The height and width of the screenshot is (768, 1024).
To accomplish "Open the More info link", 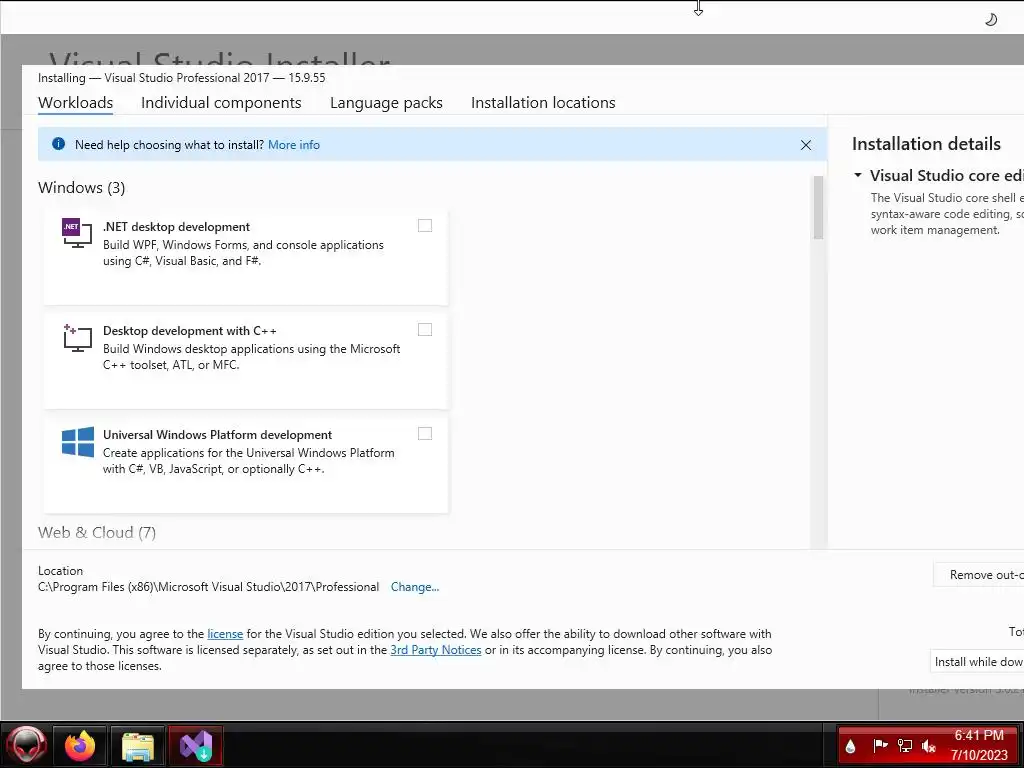I will point(294,145).
